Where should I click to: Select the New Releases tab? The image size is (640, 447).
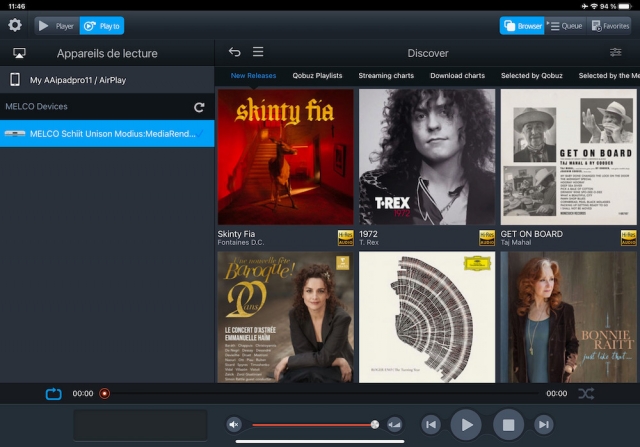253,76
